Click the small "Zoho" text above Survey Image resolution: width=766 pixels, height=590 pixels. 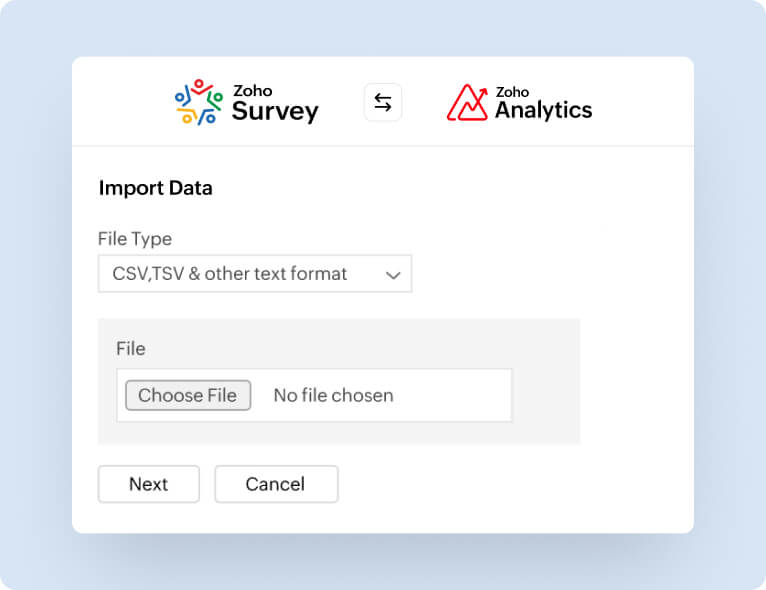coord(252,91)
